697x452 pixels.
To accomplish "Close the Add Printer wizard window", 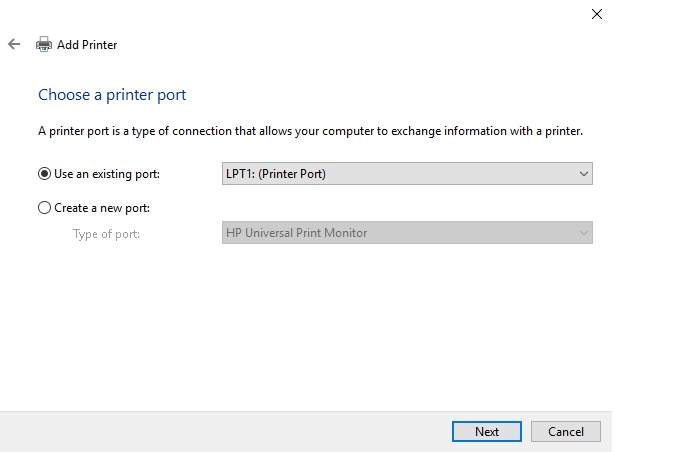I will pos(597,14).
